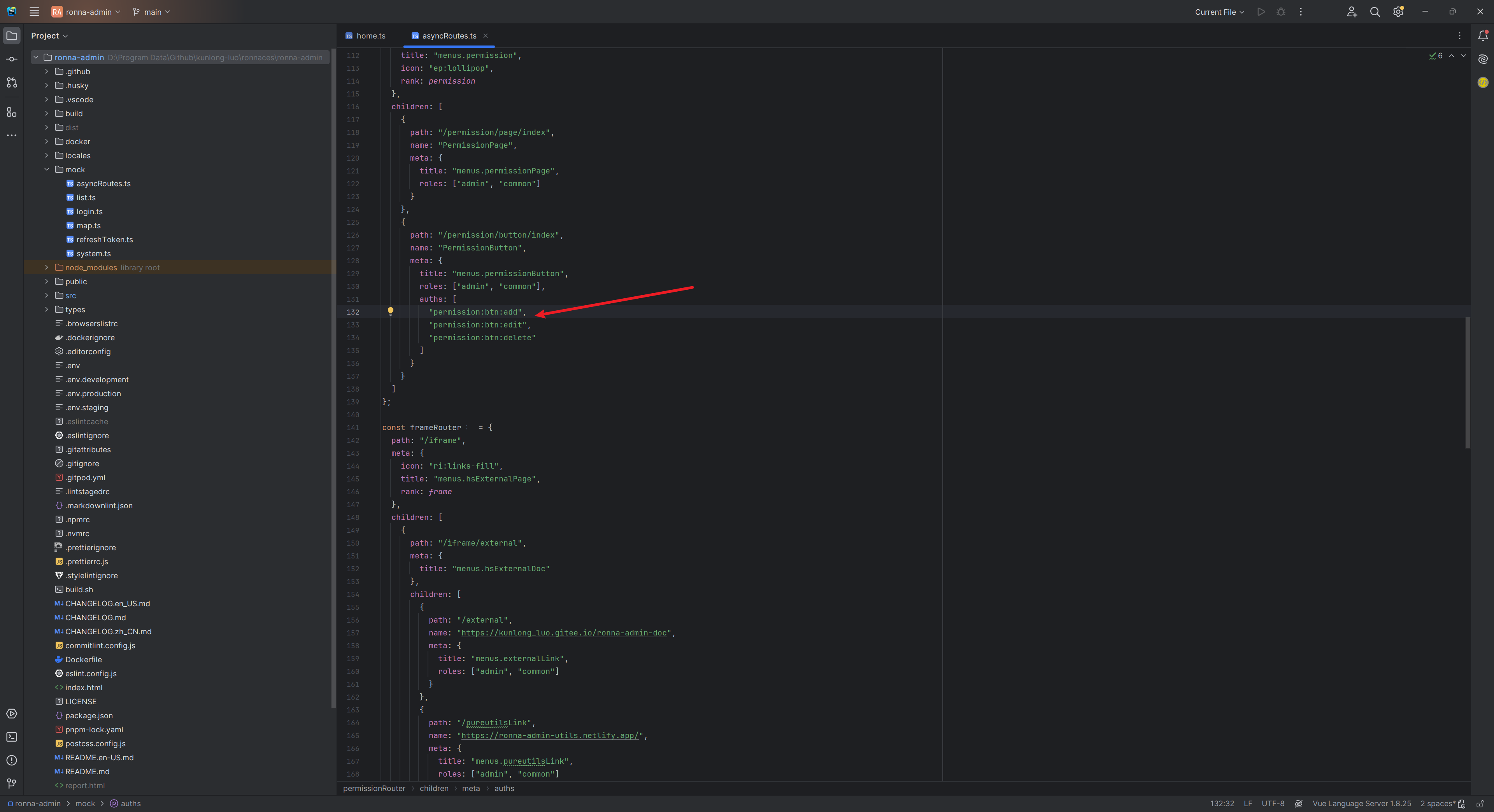Open the yellow plugin tool icon
The width and height of the screenshot is (1494, 812).
pyautogui.click(x=1483, y=82)
